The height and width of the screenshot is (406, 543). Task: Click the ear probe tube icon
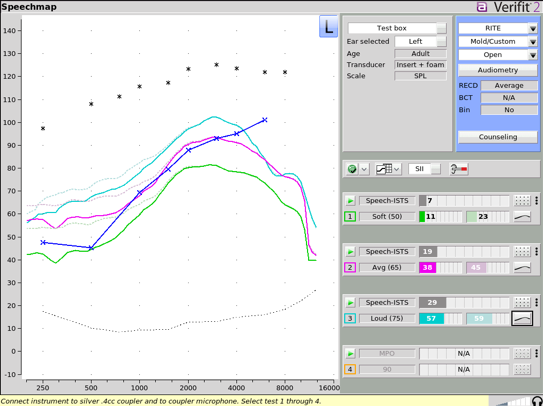tap(459, 169)
